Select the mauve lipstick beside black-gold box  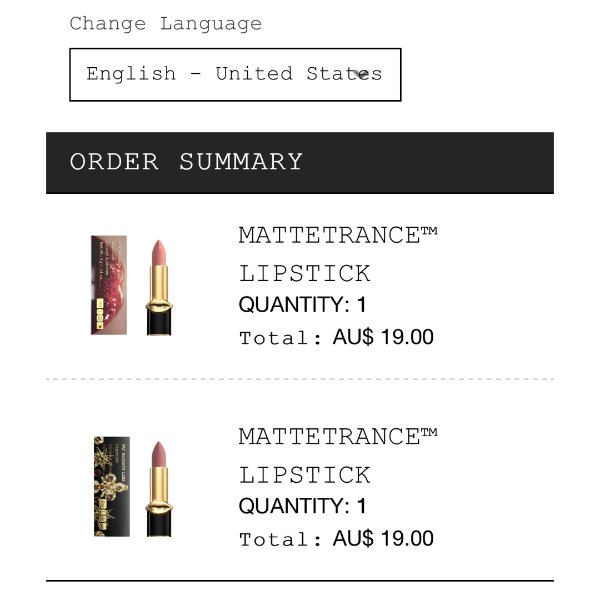coord(157,488)
